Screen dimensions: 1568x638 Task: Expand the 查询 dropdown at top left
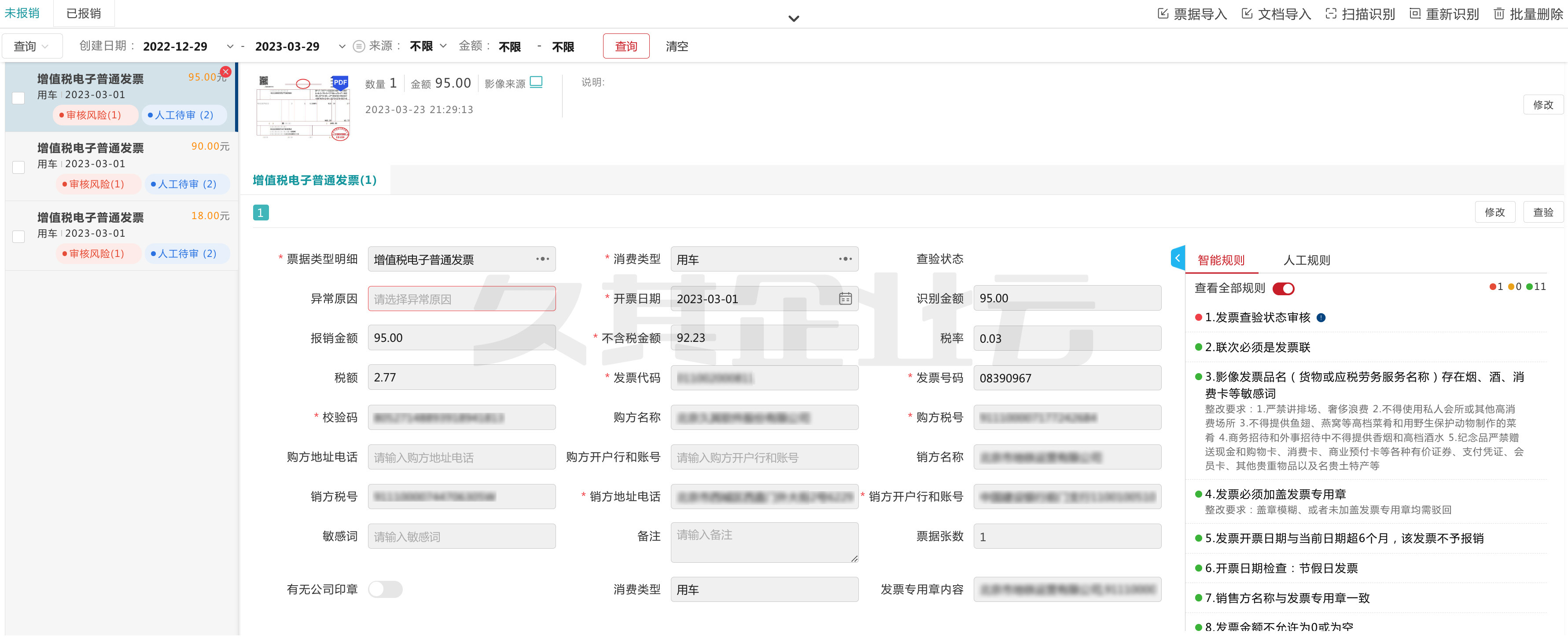[32, 46]
